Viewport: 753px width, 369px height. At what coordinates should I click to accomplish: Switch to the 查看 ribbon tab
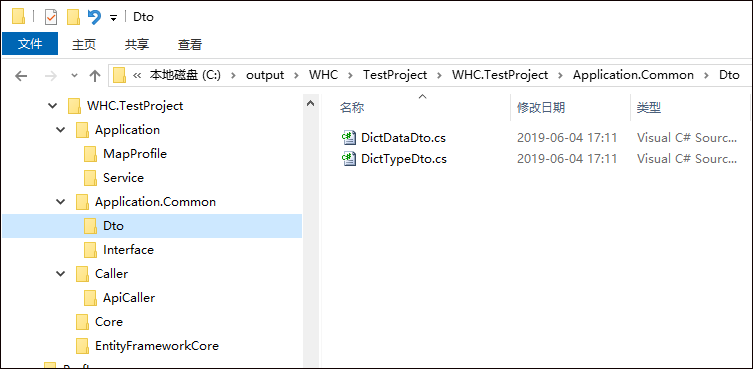190,45
